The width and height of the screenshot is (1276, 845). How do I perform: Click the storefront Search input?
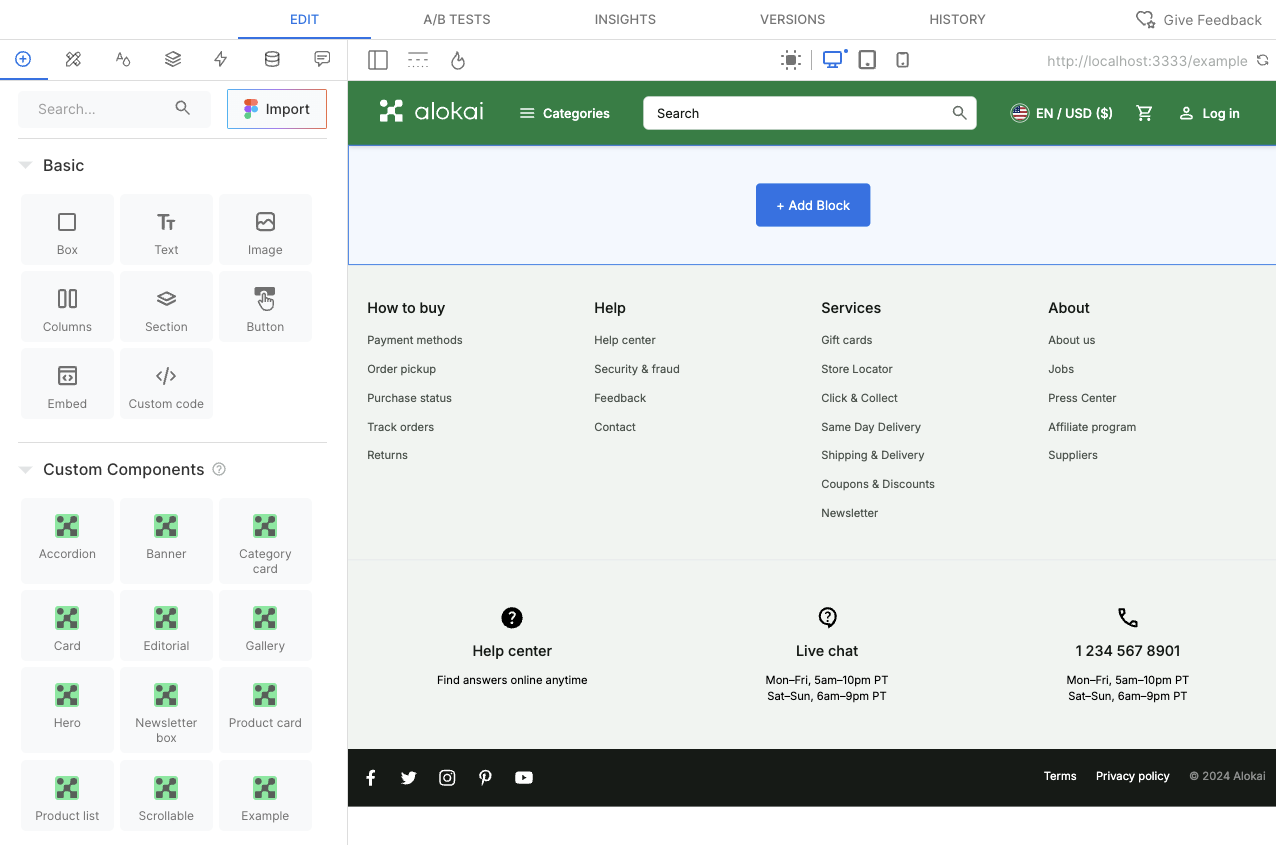click(810, 113)
